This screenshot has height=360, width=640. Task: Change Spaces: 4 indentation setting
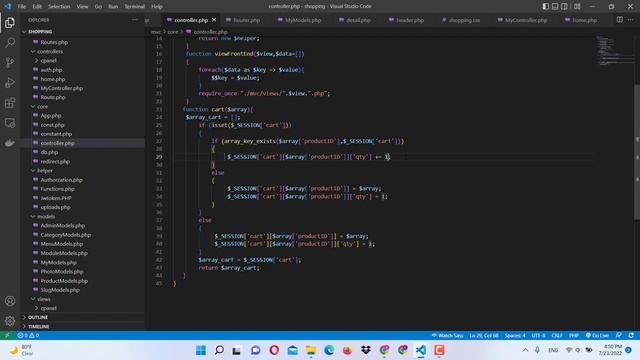(x=515, y=335)
